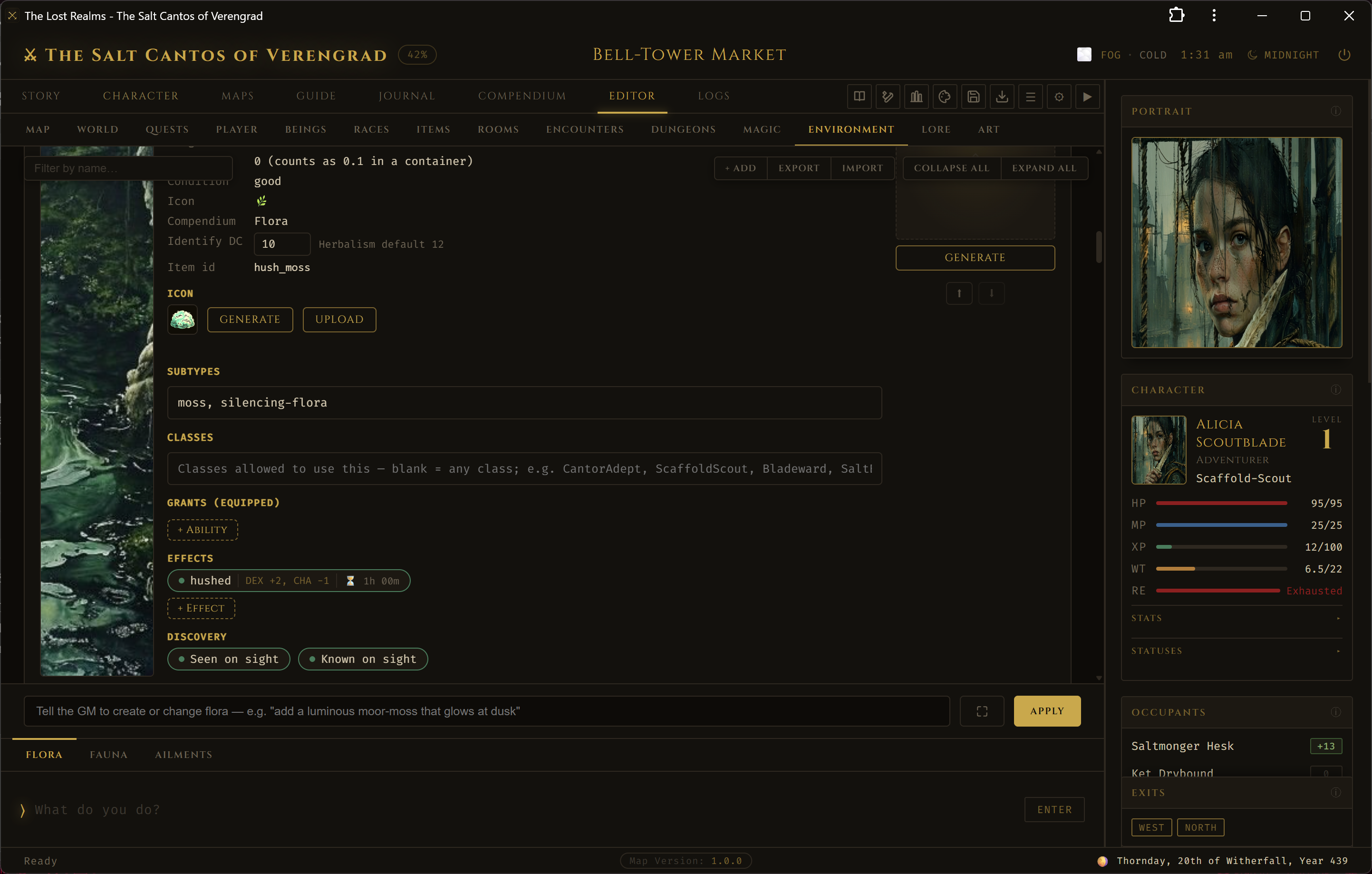Click the download icon in the toolbar
This screenshot has height=874, width=1372.
(x=1002, y=96)
